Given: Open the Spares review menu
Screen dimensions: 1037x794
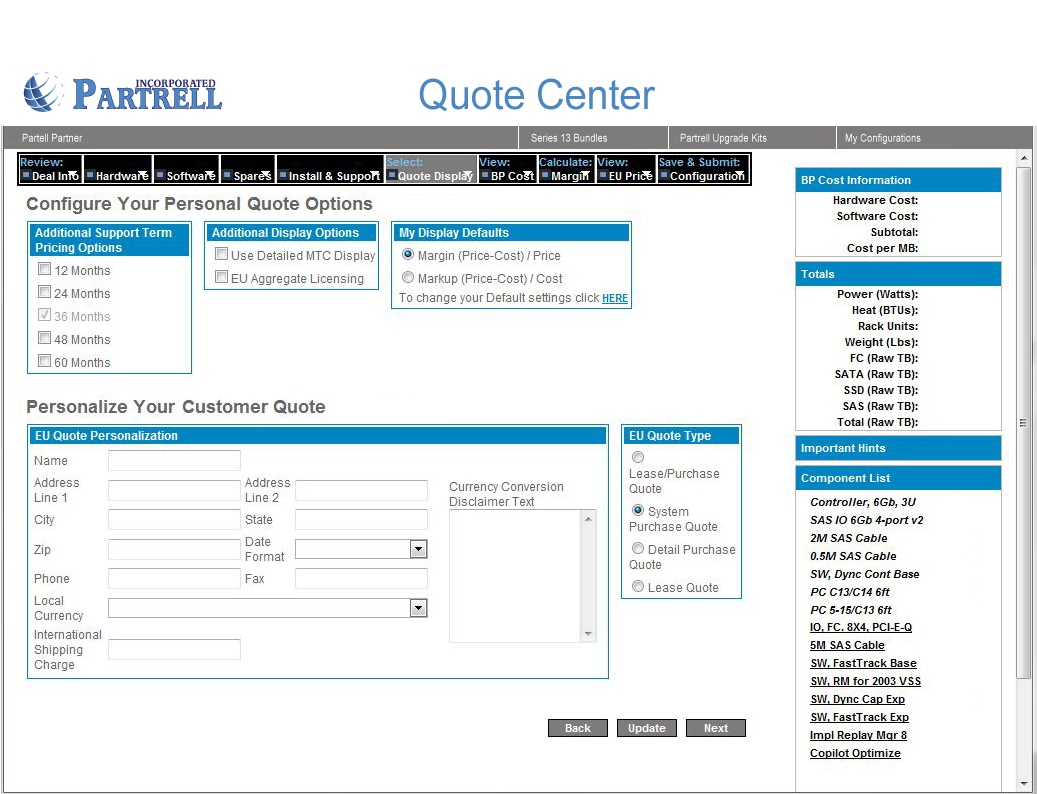Looking at the screenshot, I should click(x=247, y=169).
